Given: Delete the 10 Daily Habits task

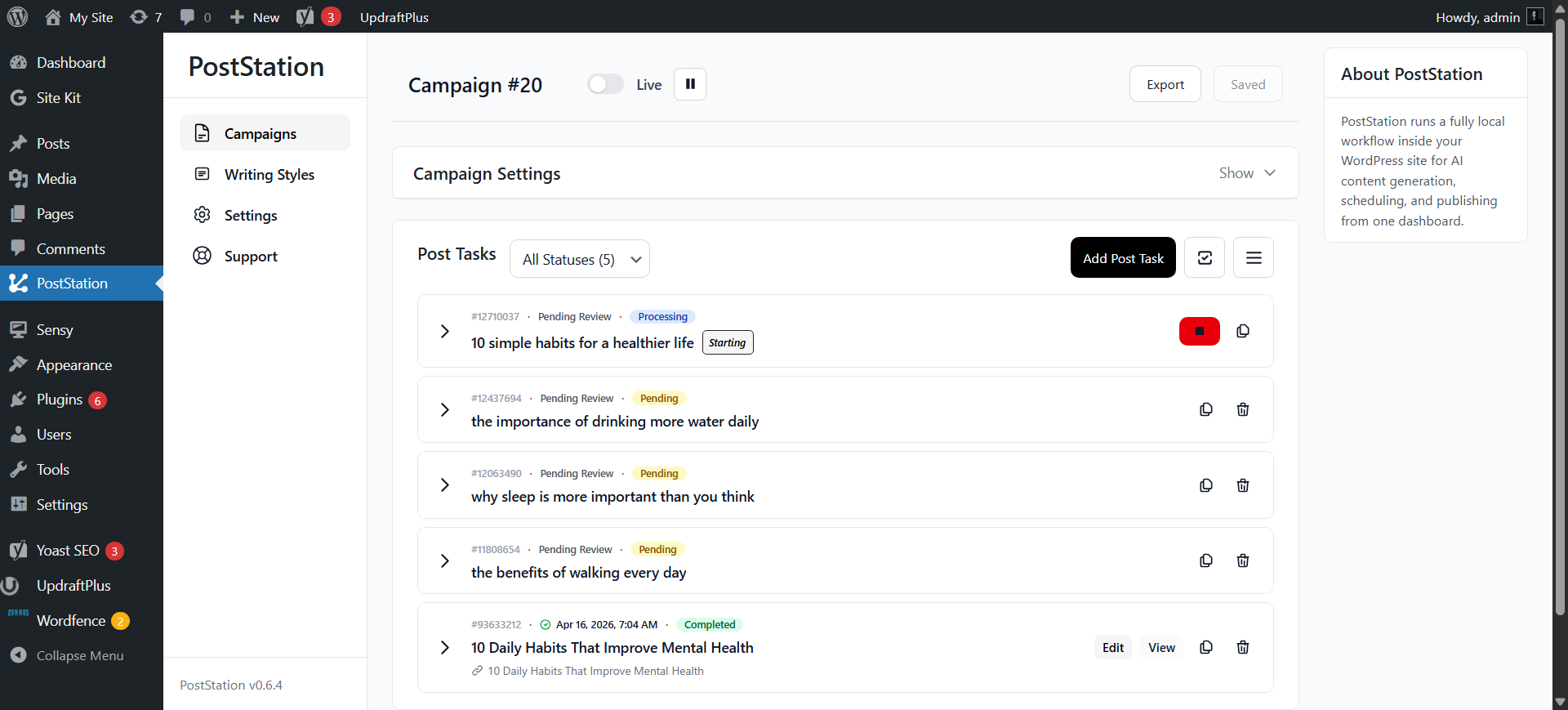Looking at the screenshot, I should click(x=1243, y=647).
